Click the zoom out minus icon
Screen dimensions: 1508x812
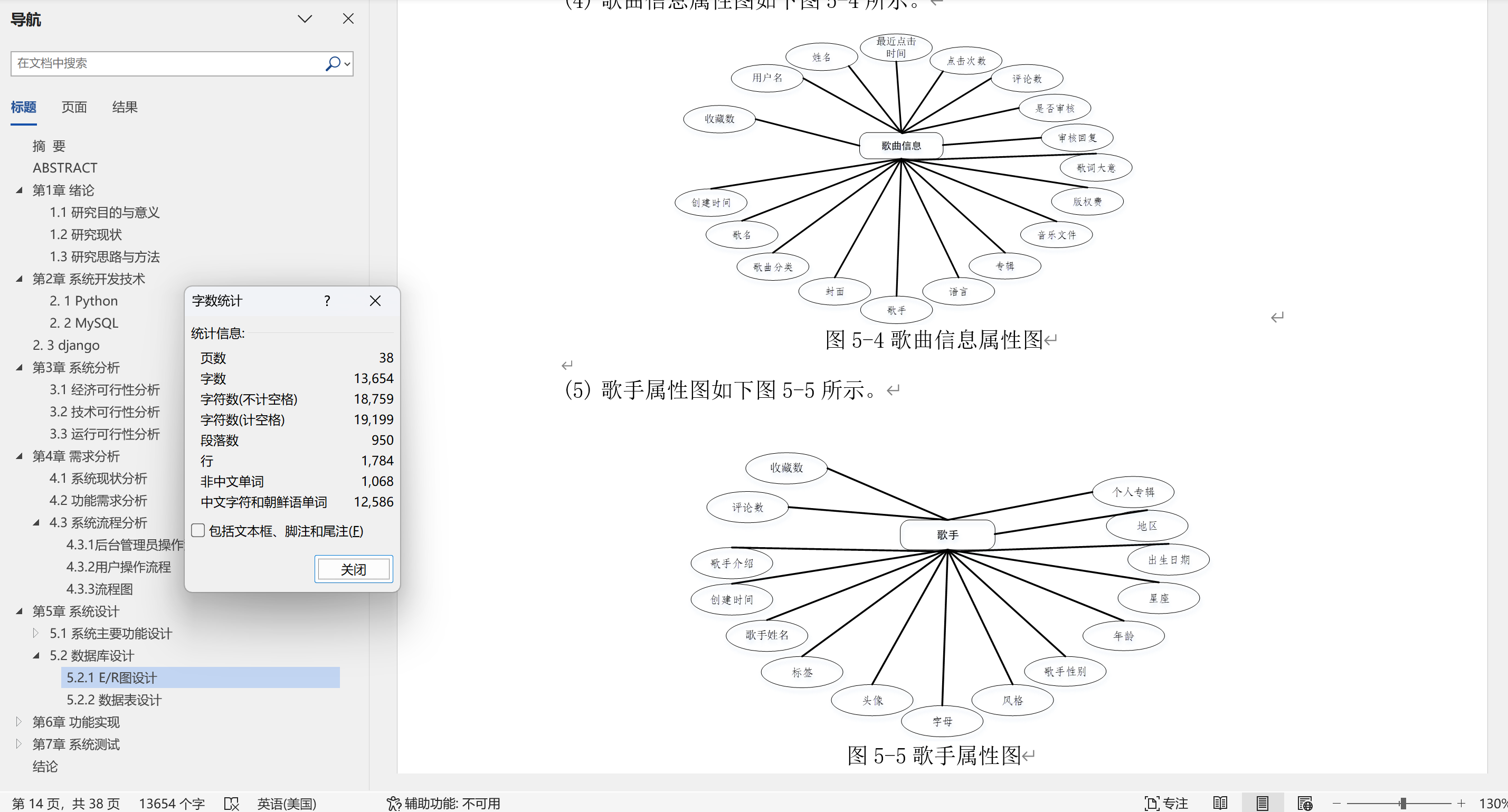1336,803
